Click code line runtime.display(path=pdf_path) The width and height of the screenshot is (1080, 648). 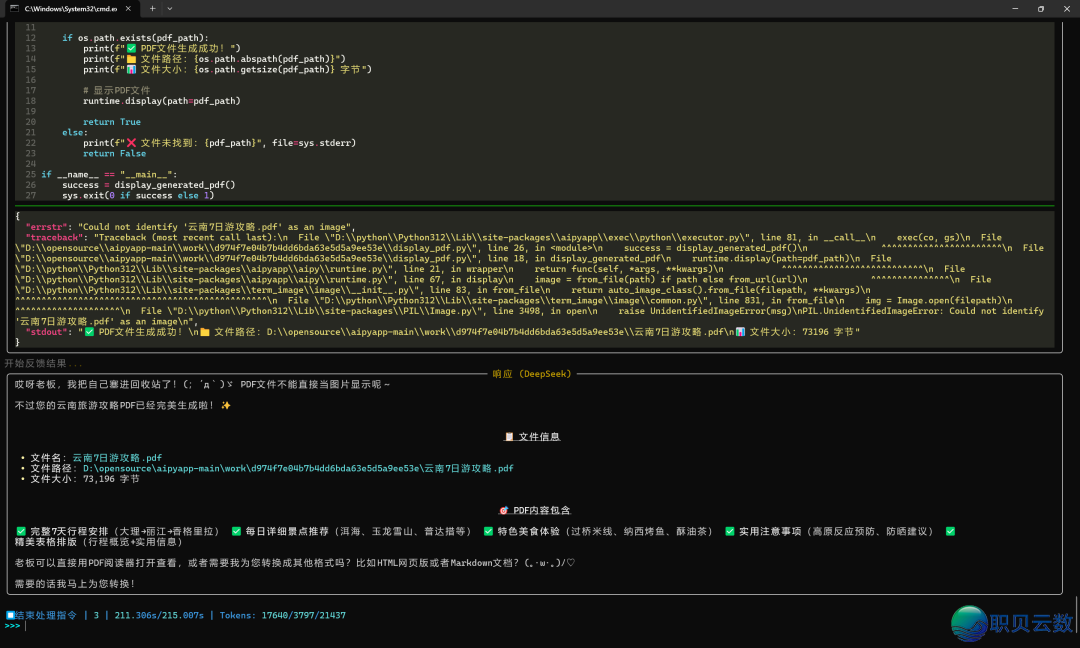162,101
